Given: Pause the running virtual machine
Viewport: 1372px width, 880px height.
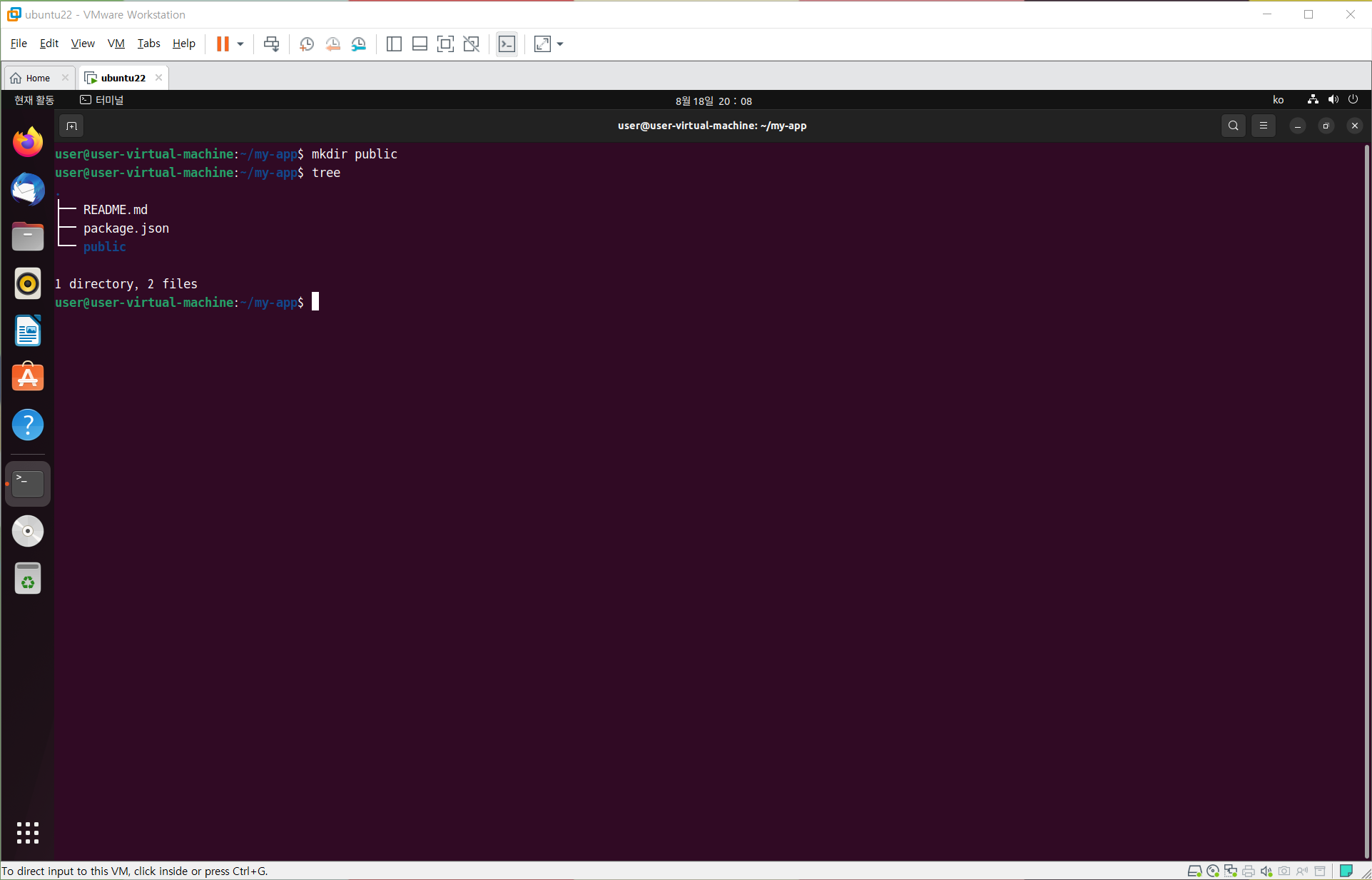Looking at the screenshot, I should point(223,44).
